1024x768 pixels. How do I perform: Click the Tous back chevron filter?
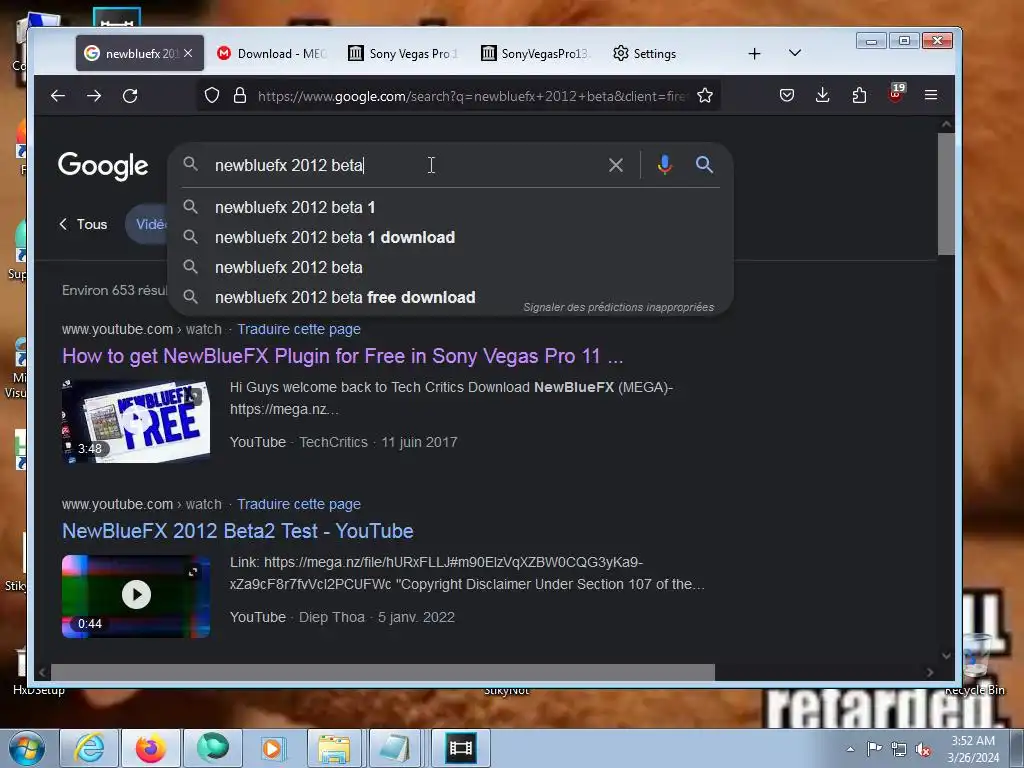[x=83, y=224]
